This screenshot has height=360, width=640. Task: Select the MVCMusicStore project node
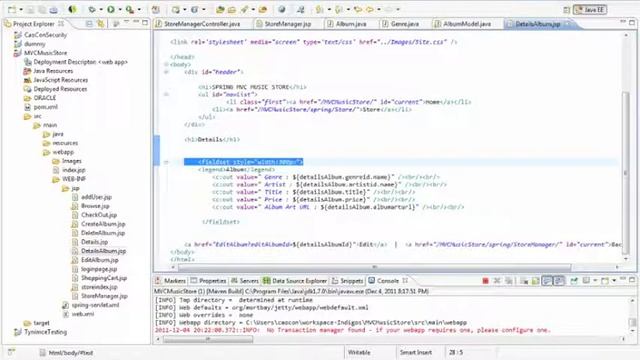point(45,53)
